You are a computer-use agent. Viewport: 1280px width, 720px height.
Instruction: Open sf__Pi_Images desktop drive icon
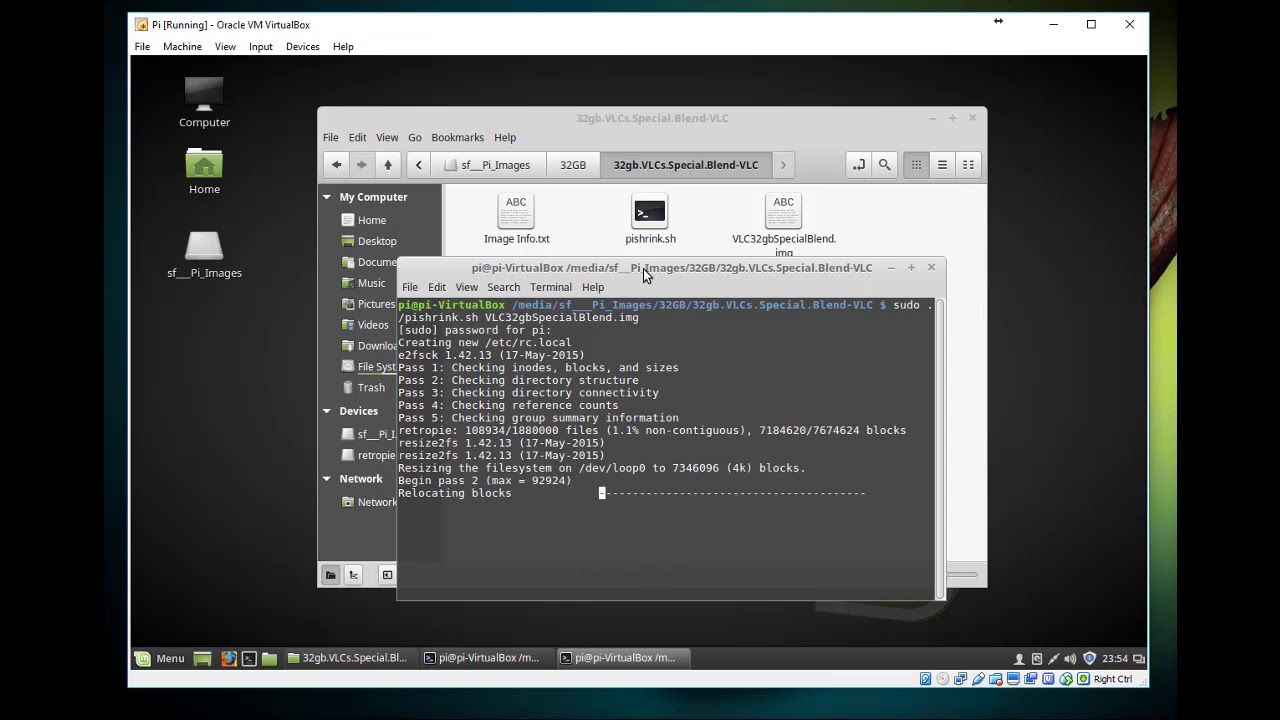tap(204, 255)
